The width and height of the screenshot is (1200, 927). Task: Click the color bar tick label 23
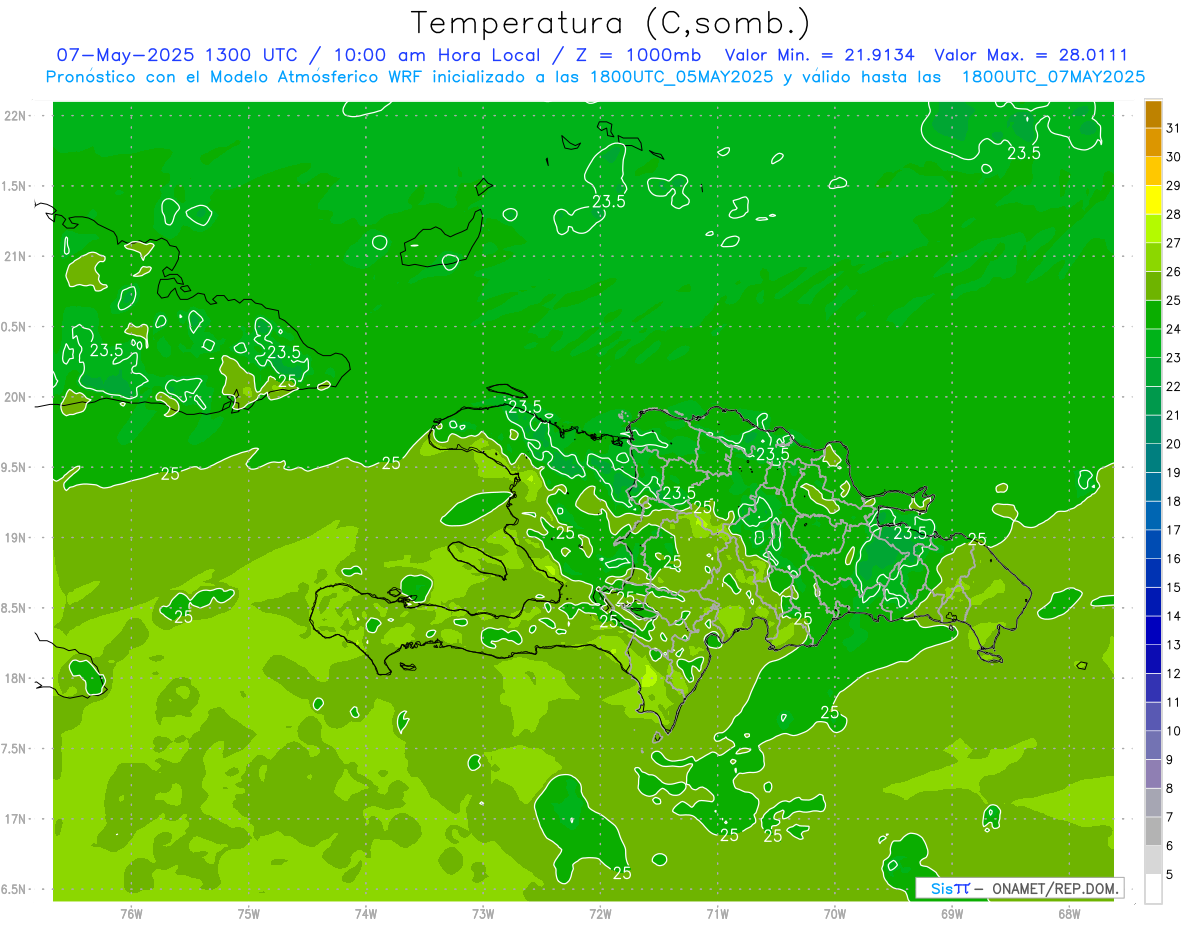(x=1173, y=358)
